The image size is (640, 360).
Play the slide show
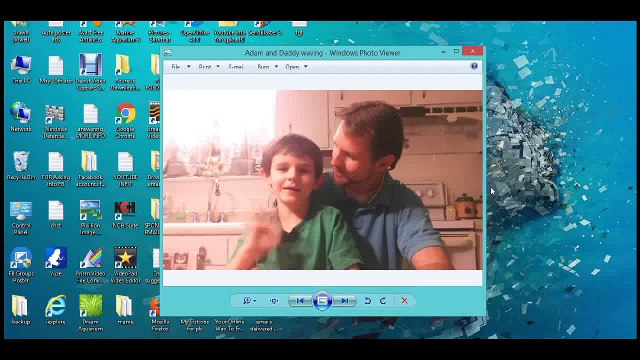point(322,301)
